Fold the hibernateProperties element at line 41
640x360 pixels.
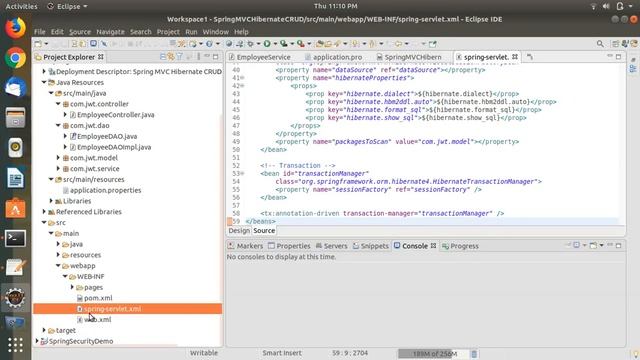coord(242,78)
